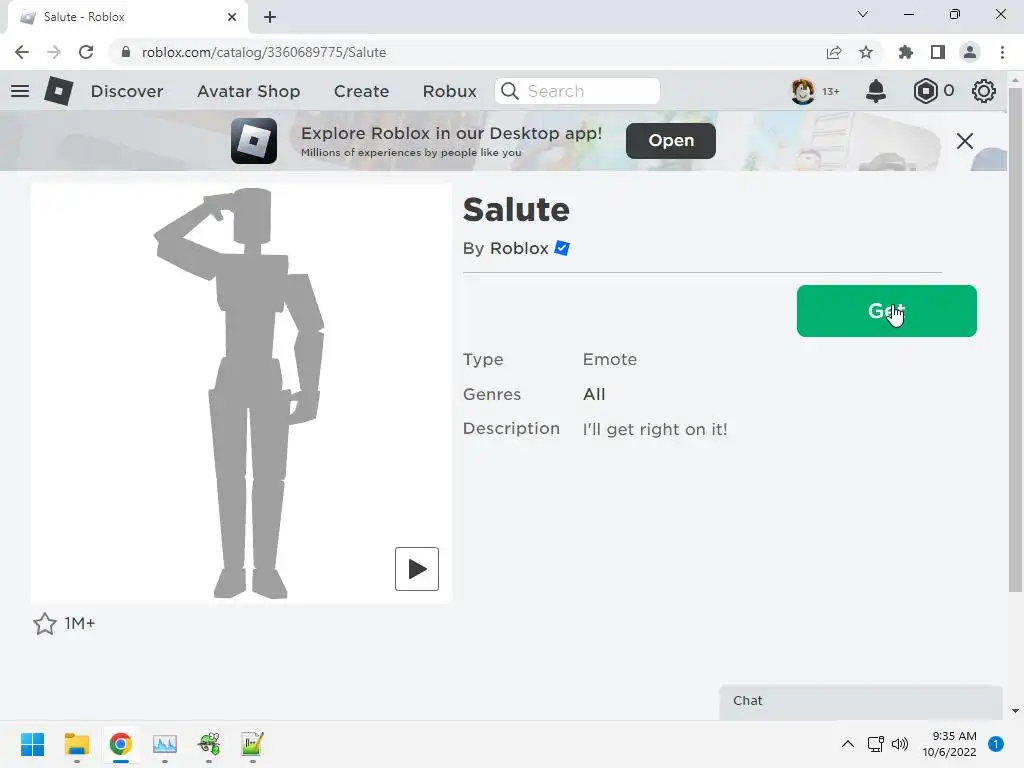Click the 1M+ favorites count
The height and width of the screenshot is (768, 1024).
coord(80,624)
